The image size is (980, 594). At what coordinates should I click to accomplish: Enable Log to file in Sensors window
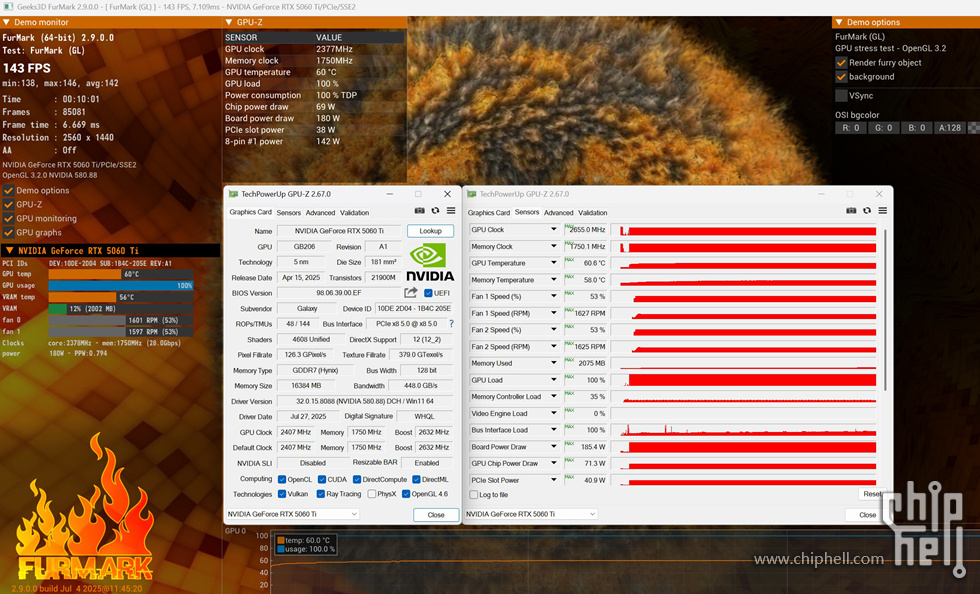coord(474,495)
